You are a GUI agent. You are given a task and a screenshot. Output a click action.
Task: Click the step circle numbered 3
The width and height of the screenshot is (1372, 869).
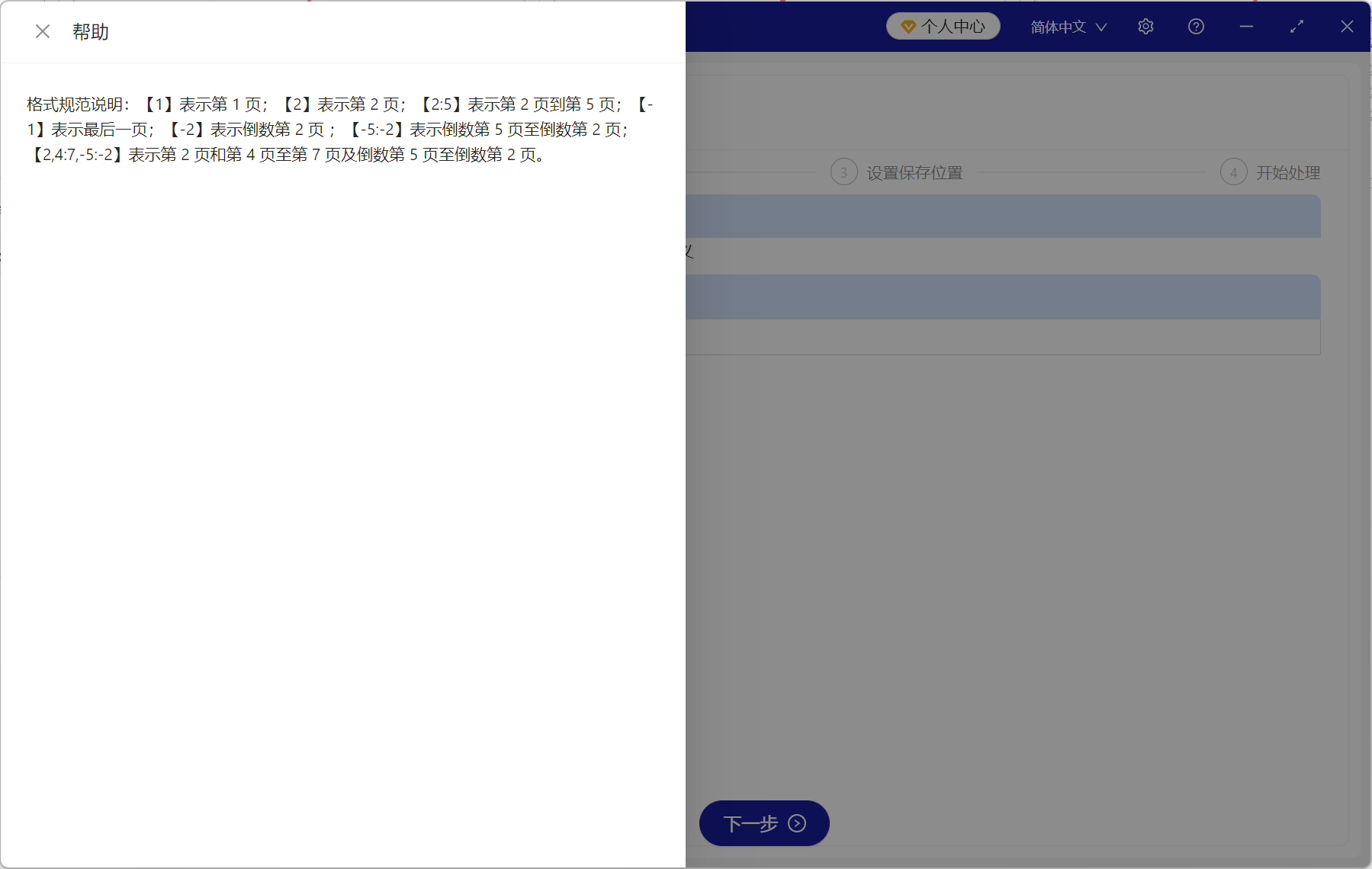(x=843, y=172)
